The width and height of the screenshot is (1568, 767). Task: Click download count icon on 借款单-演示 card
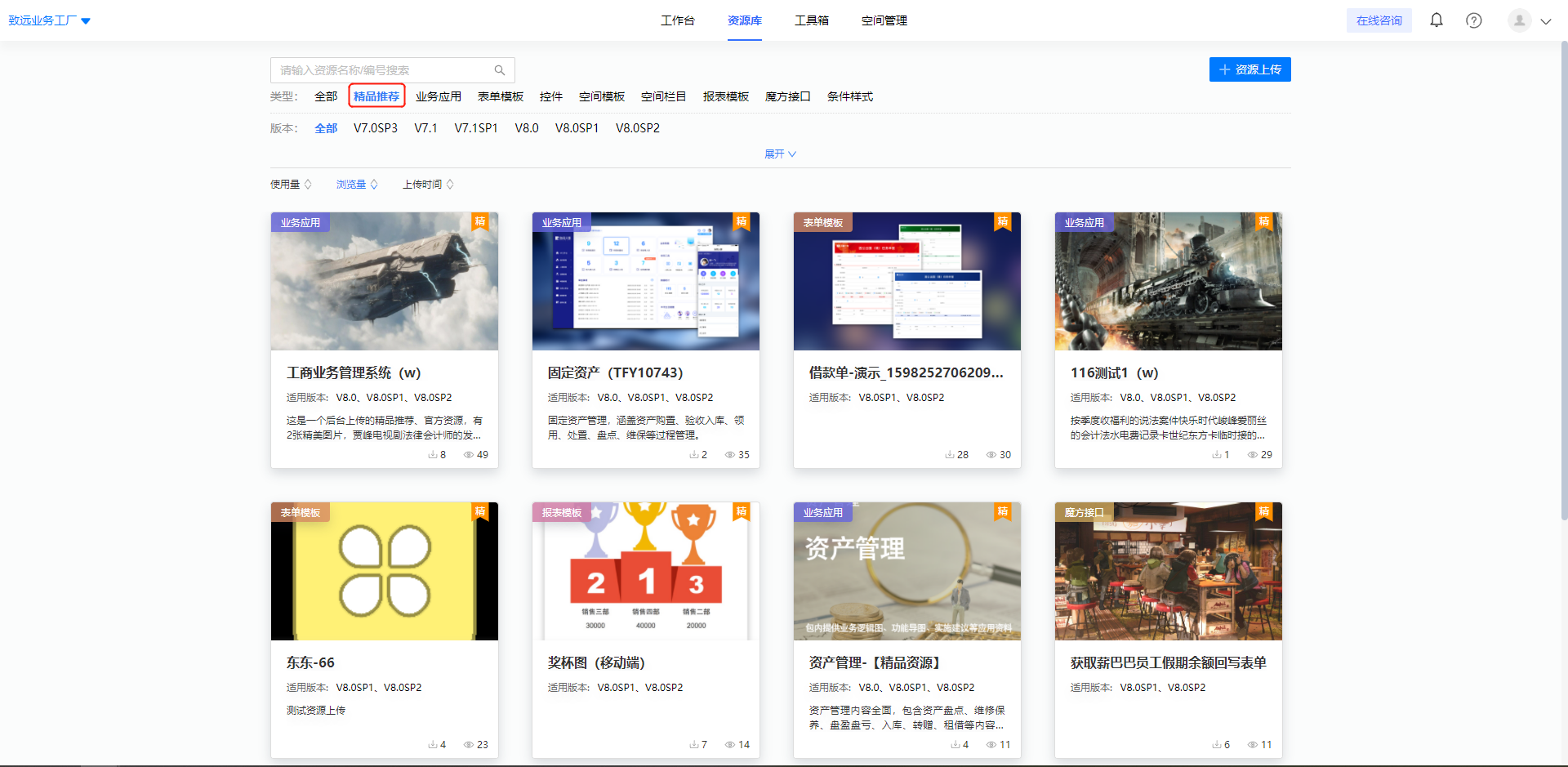coord(950,455)
